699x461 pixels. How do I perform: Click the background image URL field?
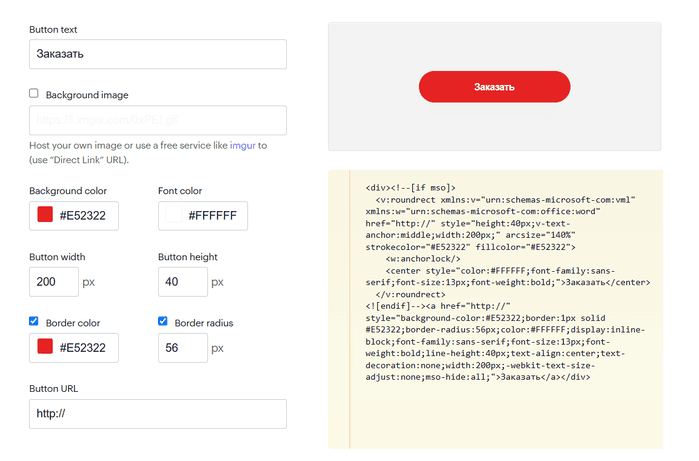pos(158,120)
